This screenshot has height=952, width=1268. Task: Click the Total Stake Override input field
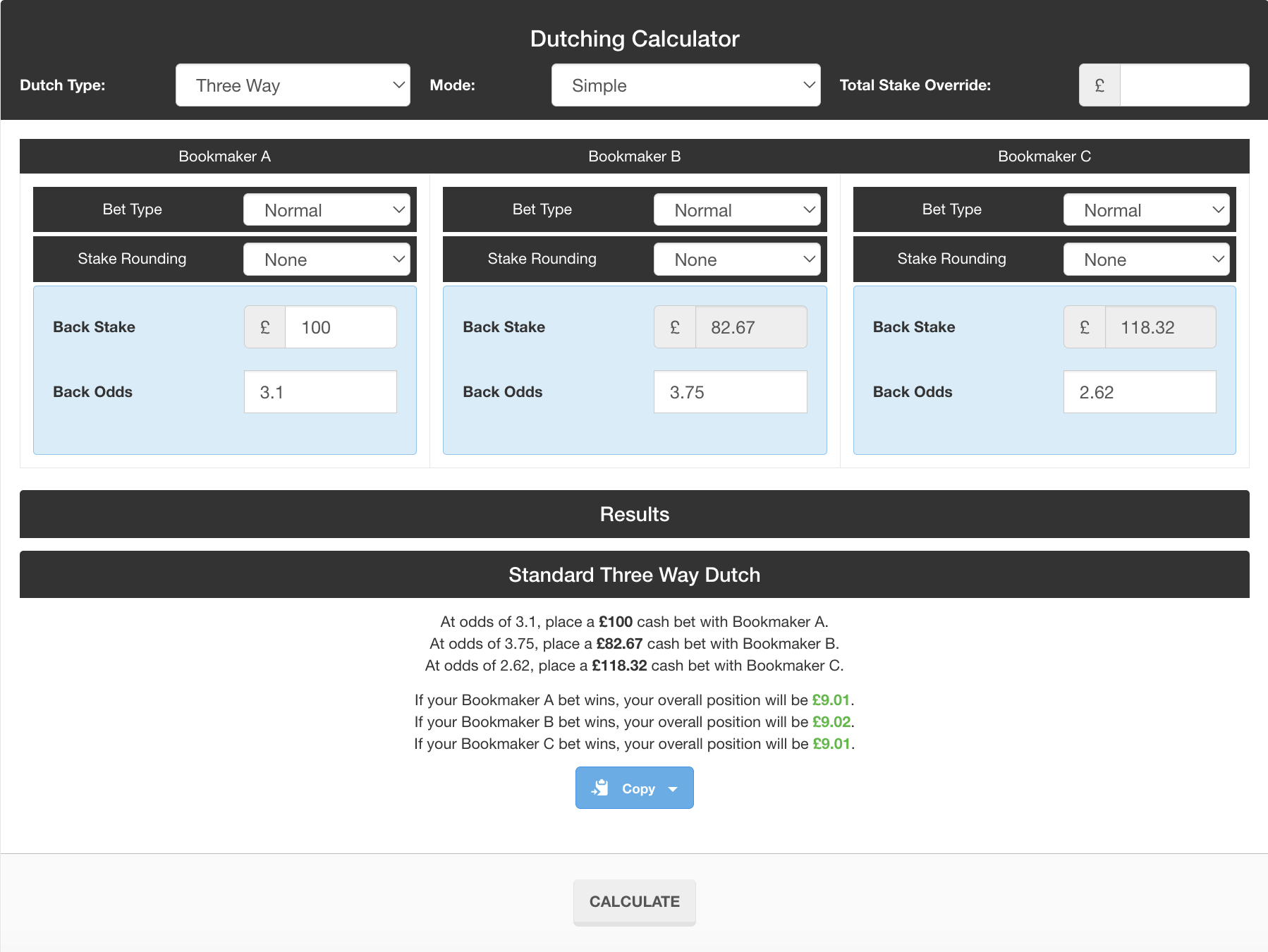(x=1184, y=85)
